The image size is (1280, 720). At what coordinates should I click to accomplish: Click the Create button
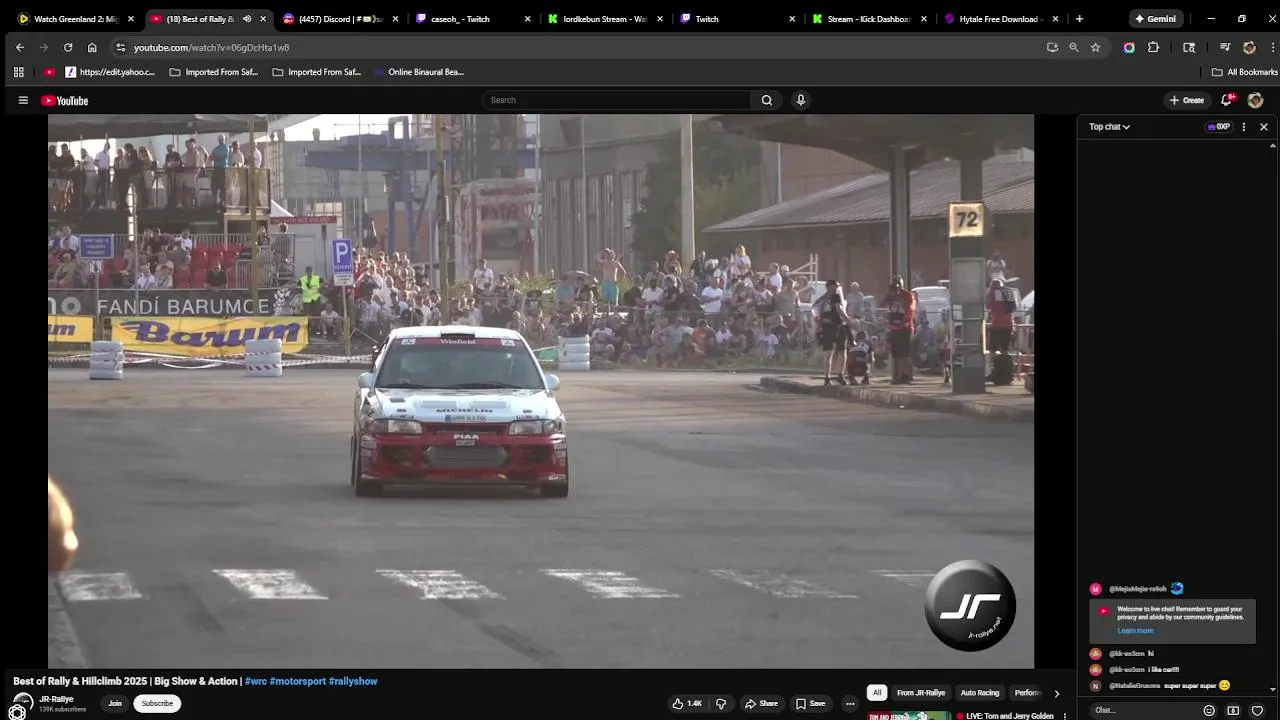click(x=1187, y=100)
